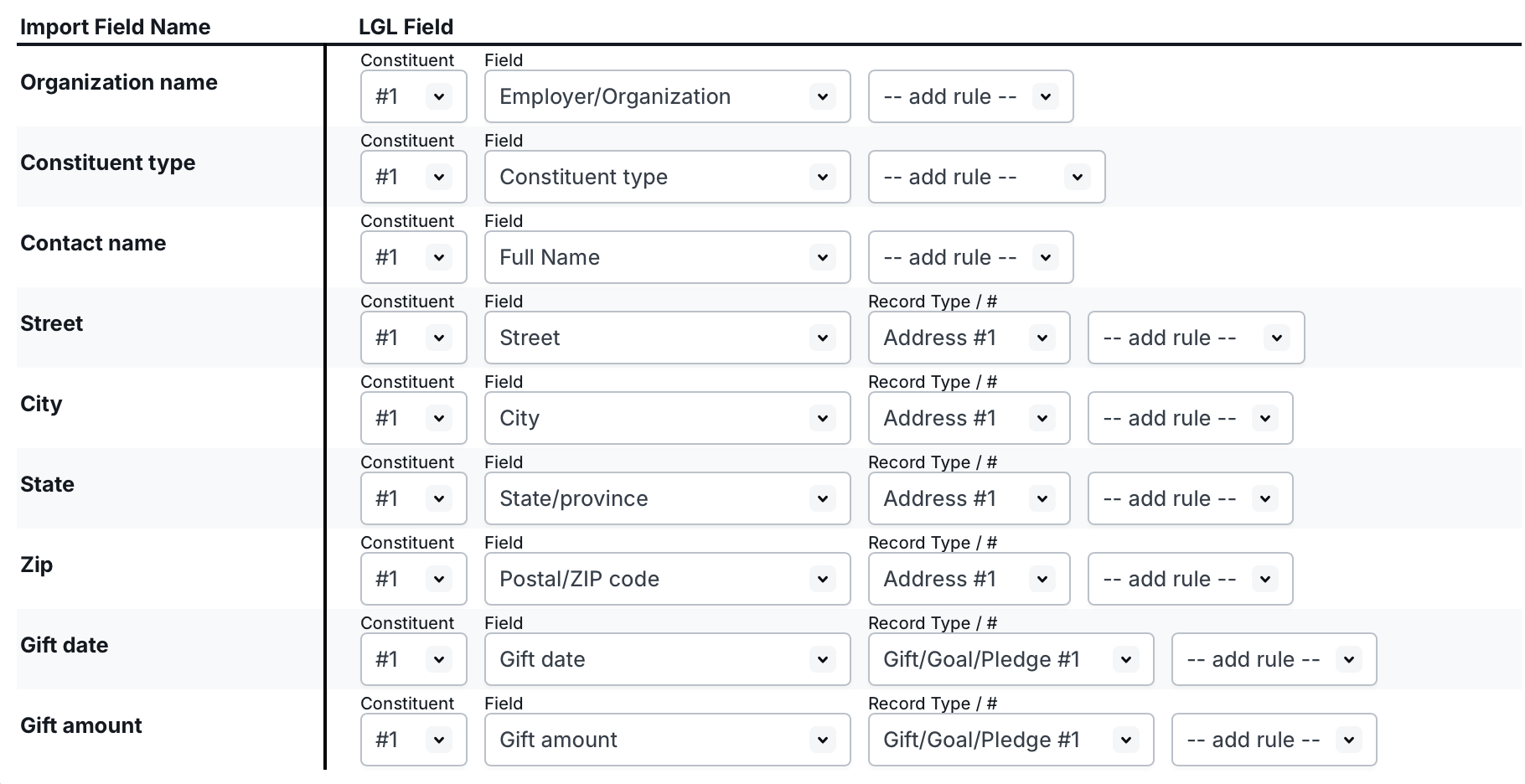This screenshot has width=1525, height=784.
Task: Open add rule dropdown for Organization name
Action: point(970,96)
